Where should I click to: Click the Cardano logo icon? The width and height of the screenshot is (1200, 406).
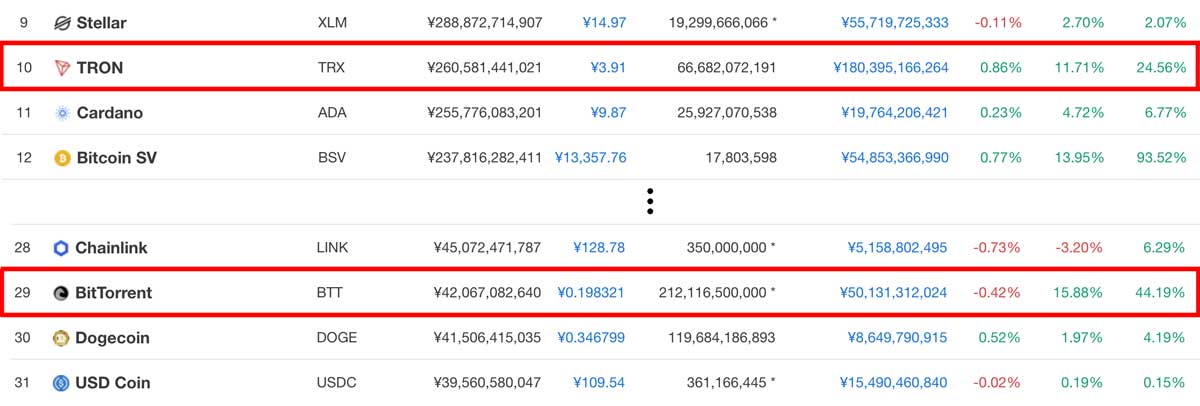pyautogui.click(x=62, y=113)
